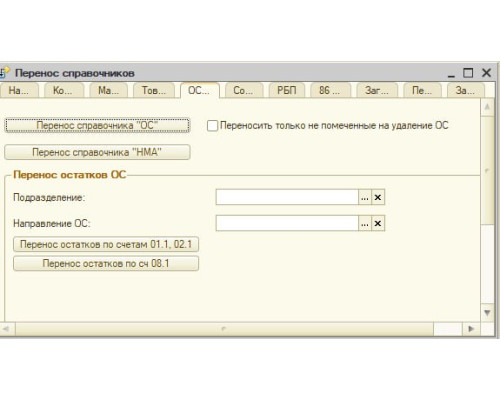Click the horizontal scrollbar's right arrow
Screen dimensions: 500x400
(471, 329)
